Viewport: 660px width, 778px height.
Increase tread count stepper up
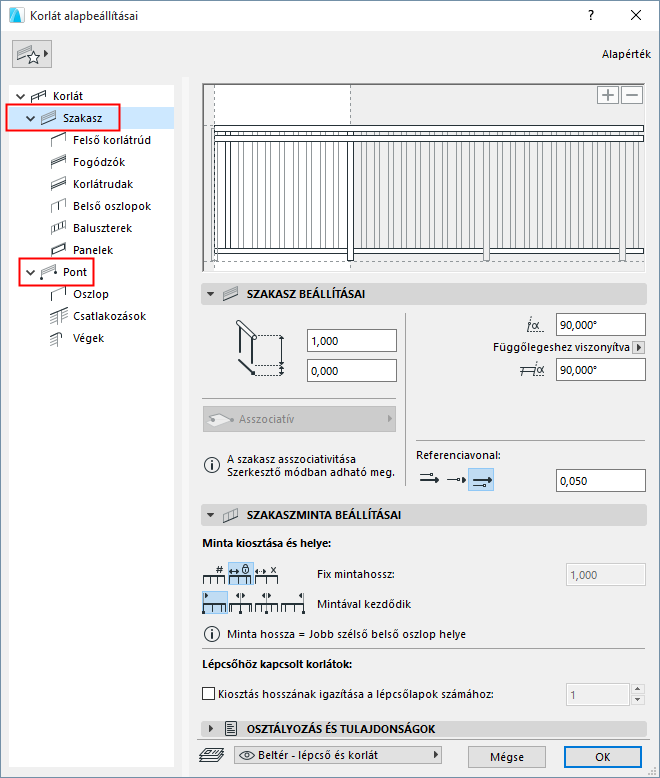pyautogui.click(x=638, y=689)
